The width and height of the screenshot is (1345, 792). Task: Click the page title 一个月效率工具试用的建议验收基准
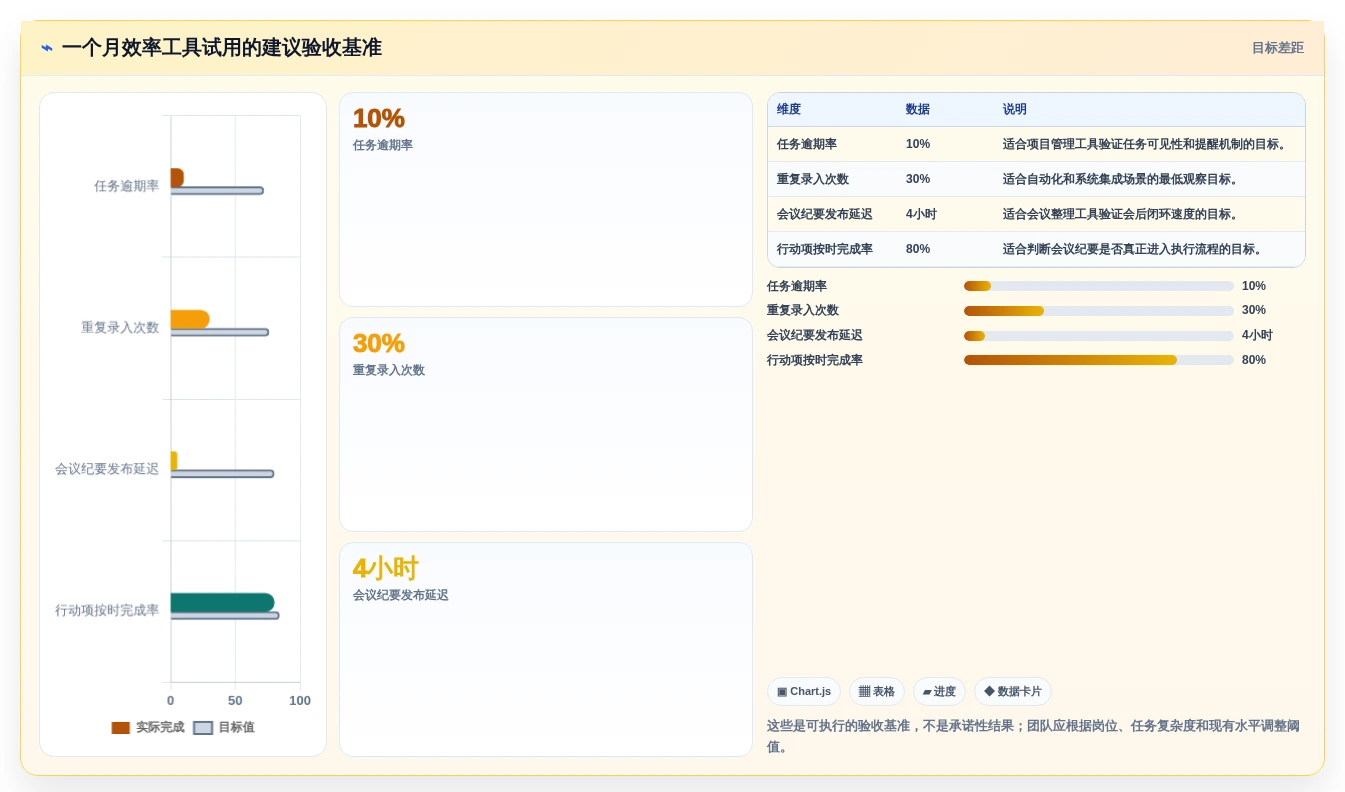click(x=221, y=48)
